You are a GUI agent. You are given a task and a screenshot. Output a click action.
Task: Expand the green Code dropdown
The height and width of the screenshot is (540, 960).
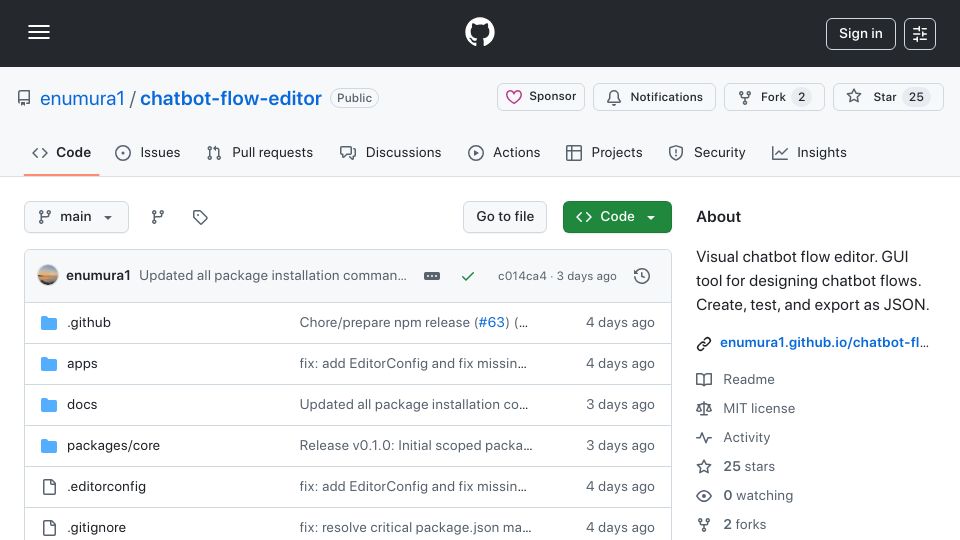(617, 217)
